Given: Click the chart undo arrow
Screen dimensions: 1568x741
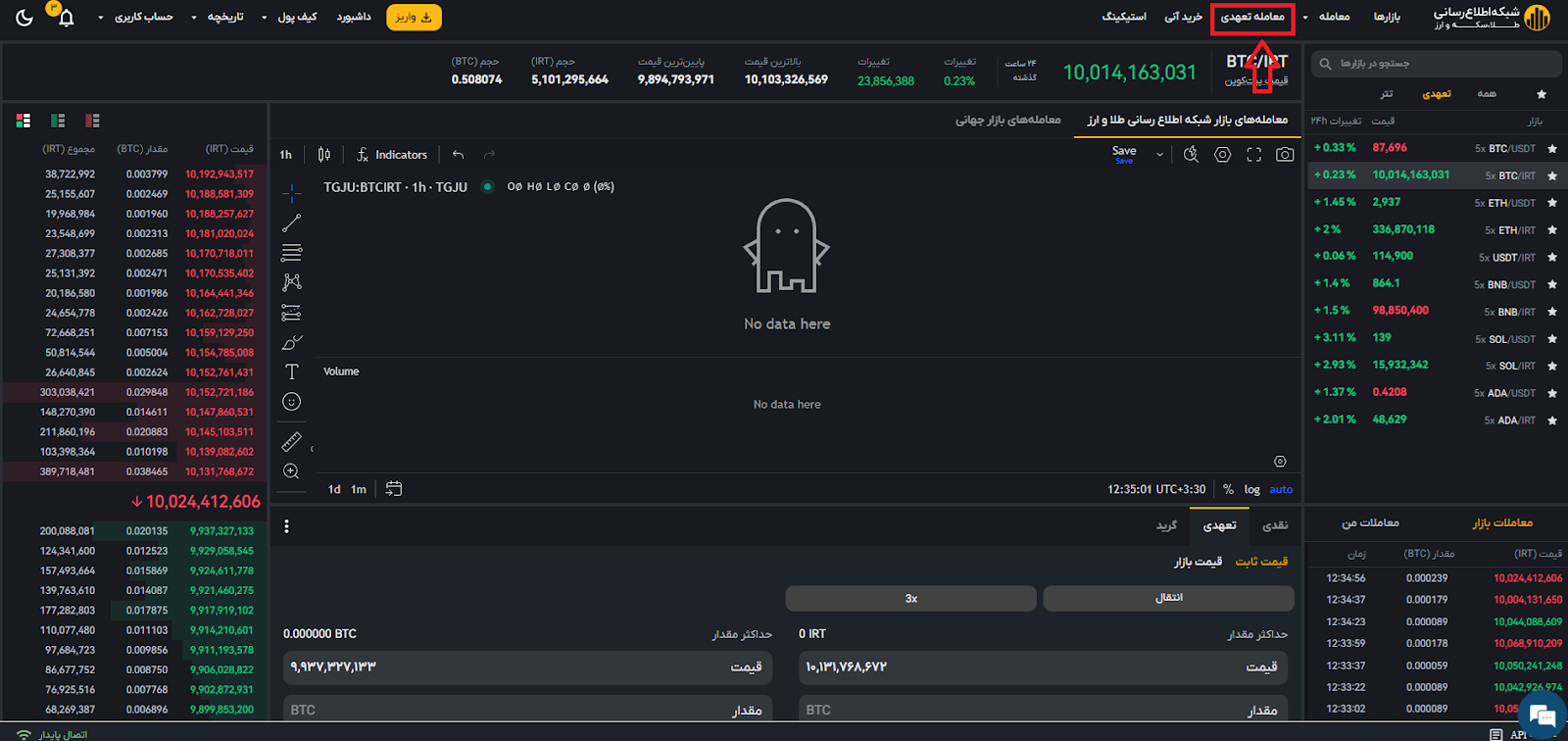Looking at the screenshot, I should coord(458,155).
